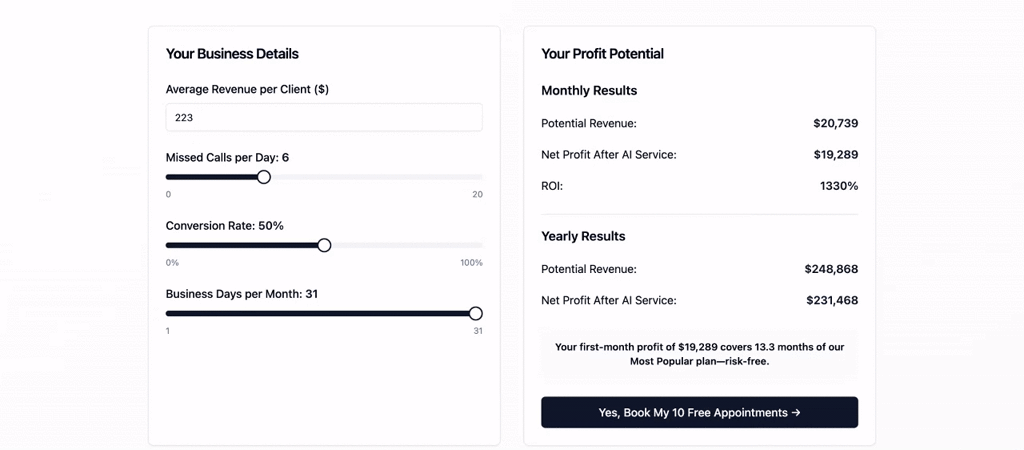Click the Conversion Rate slider handle
Viewport: 1024px width, 450px height.
pyautogui.click(x=324, y=245)
